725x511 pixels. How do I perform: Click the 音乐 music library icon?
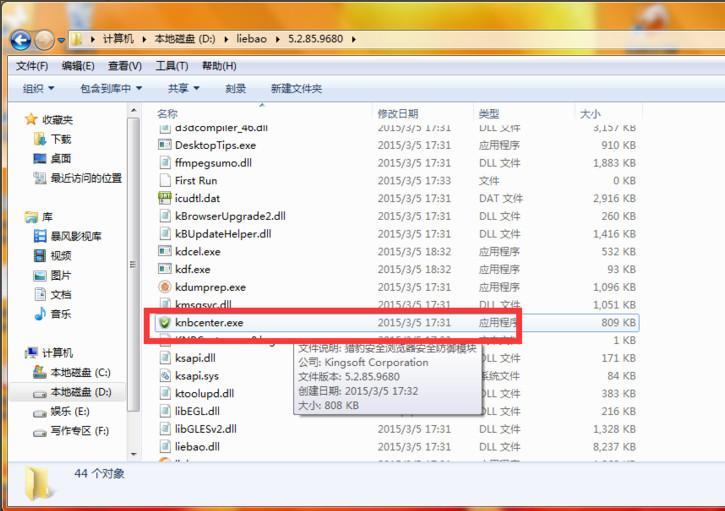pos(40,314)
